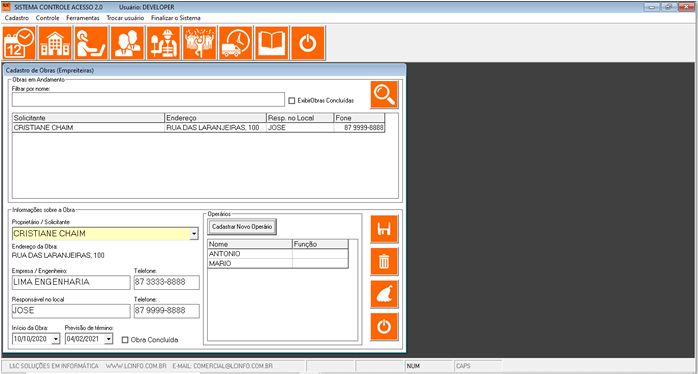Expand the Proprietário / Solicitante dropdown
This screenshot has width=698, height=374.
tap(194, 234)
